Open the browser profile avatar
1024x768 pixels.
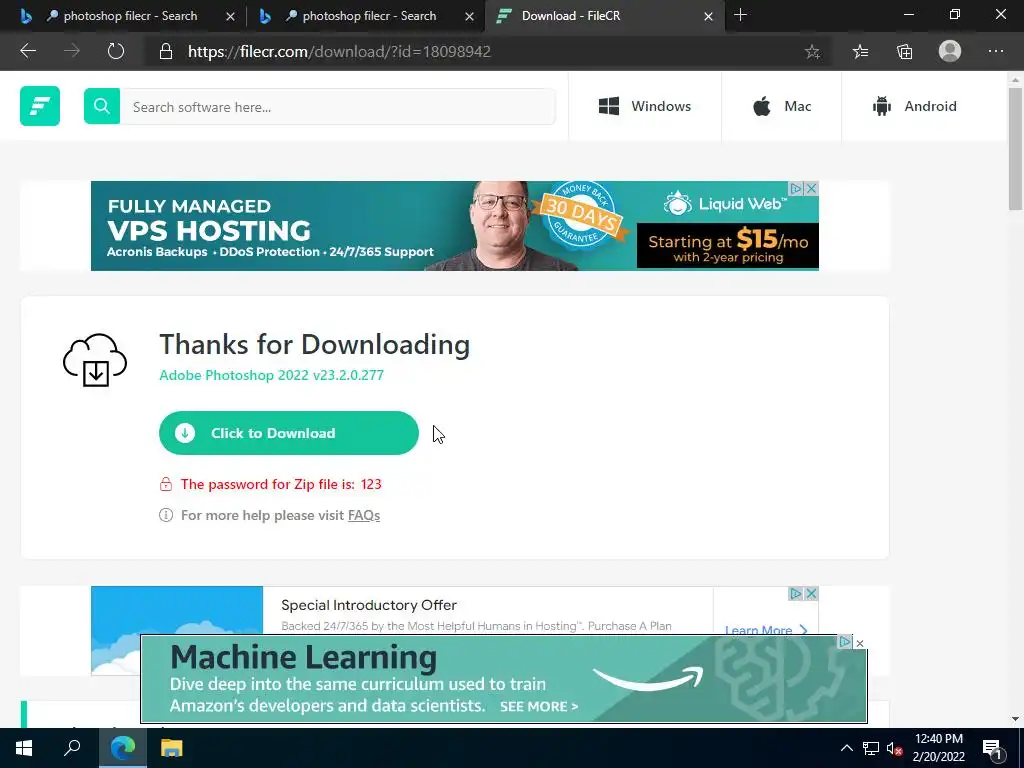point(950,51)
